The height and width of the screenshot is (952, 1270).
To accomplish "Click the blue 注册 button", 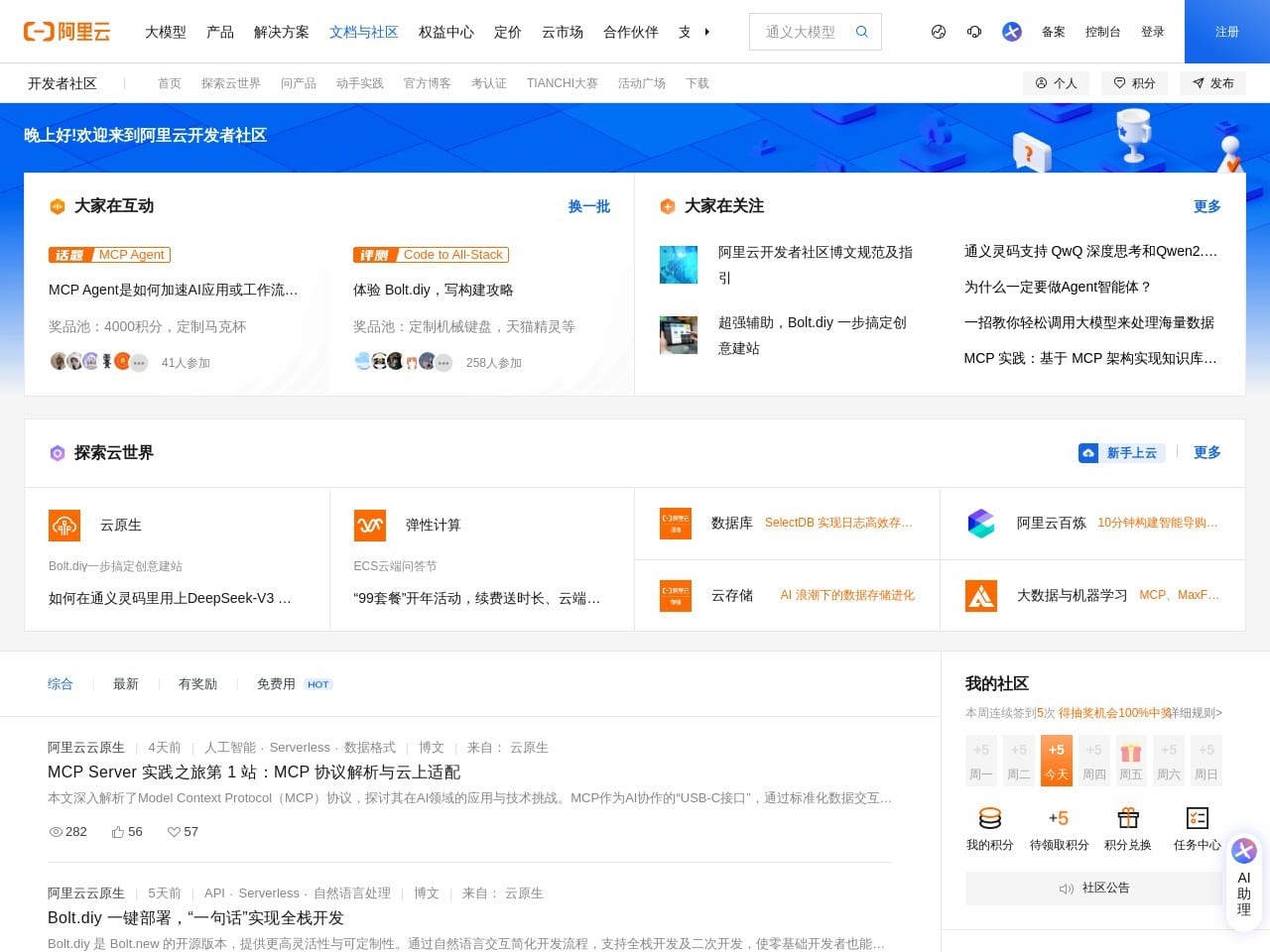I will (x=1226, y=32).
